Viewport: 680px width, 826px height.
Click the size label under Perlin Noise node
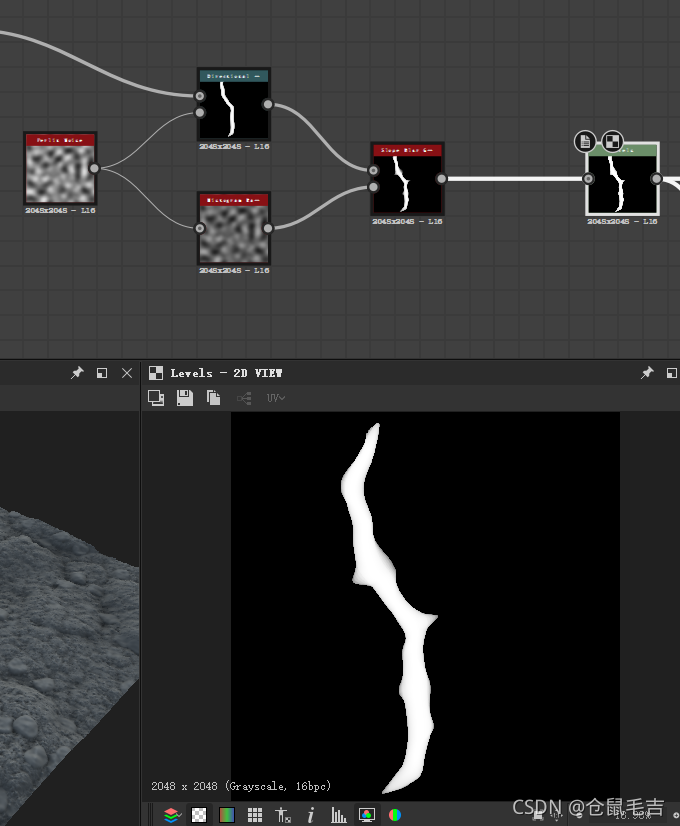(60, 210)
